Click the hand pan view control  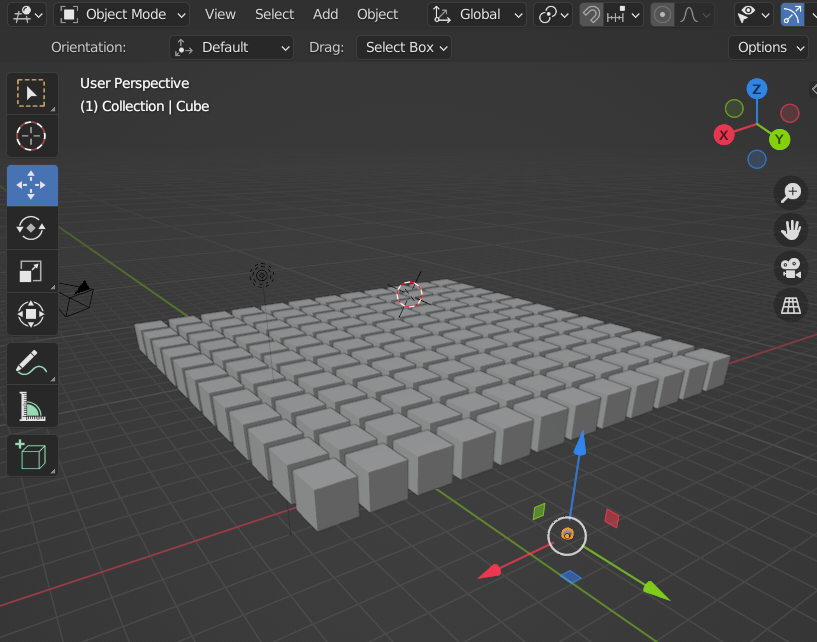791,230
